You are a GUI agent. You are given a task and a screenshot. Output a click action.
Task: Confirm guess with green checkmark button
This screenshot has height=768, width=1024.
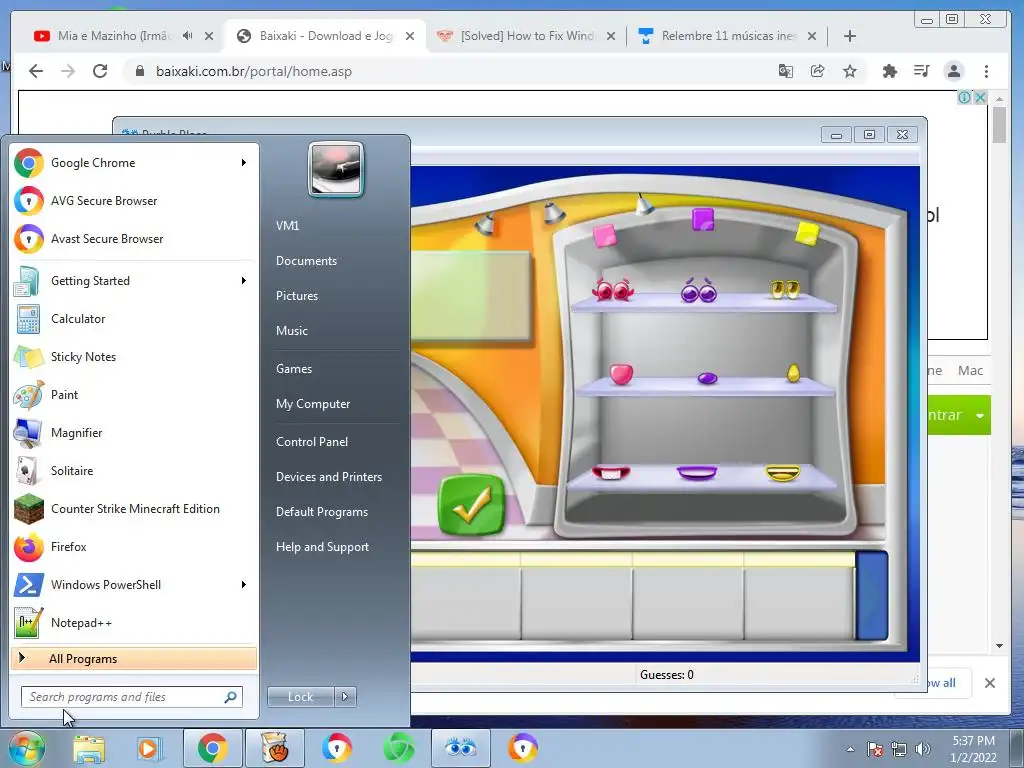[x=472, y=505]
